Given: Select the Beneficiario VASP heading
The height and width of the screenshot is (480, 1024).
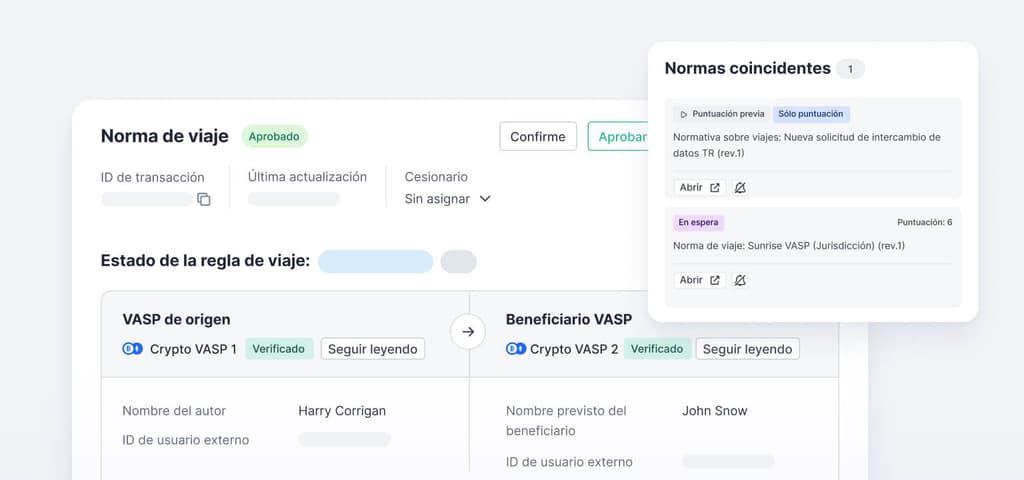Looking at the screenshot, I should 568,320.
